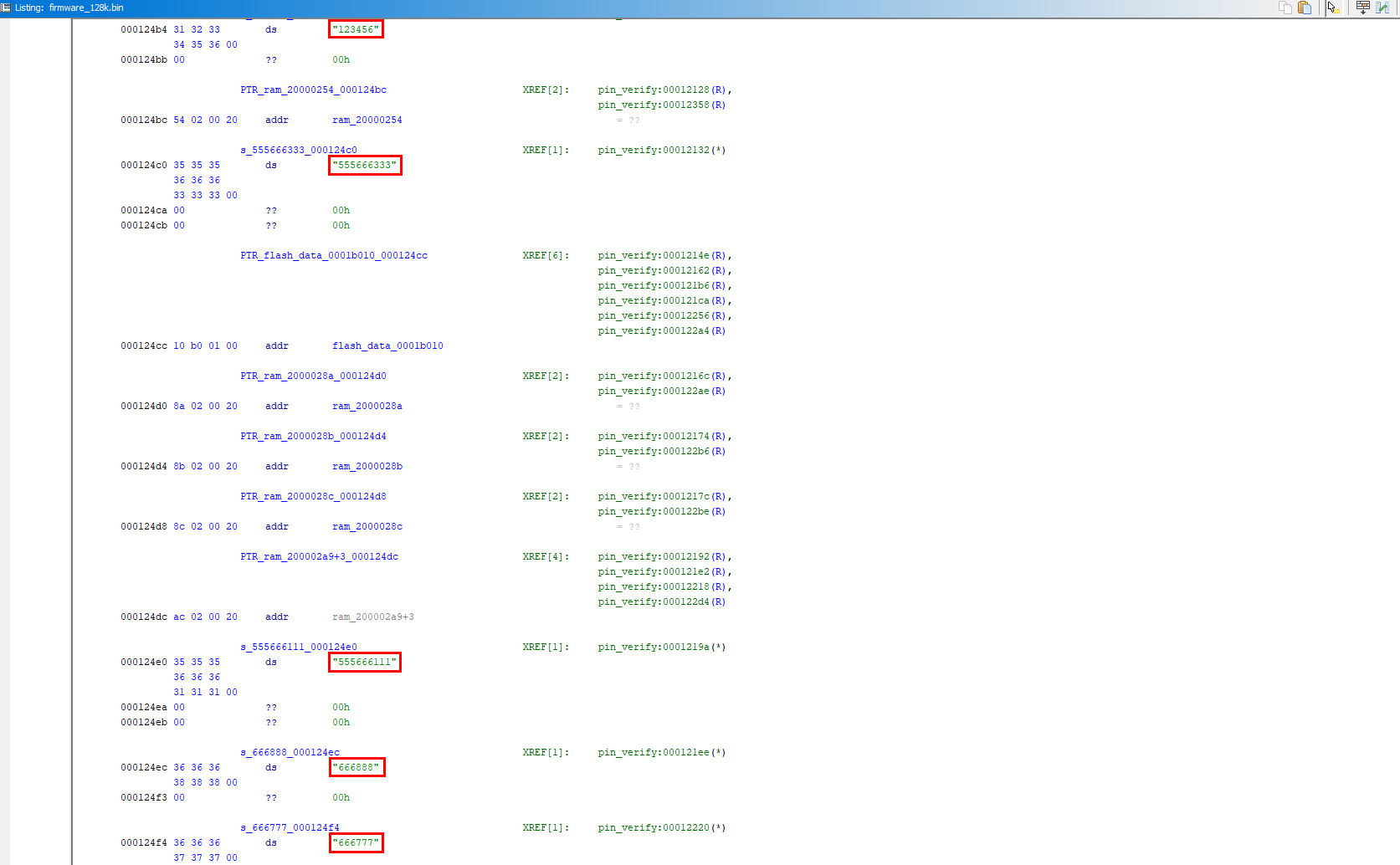
Task: Click the address 000124dc in the listing
Action: pos(144,617)
